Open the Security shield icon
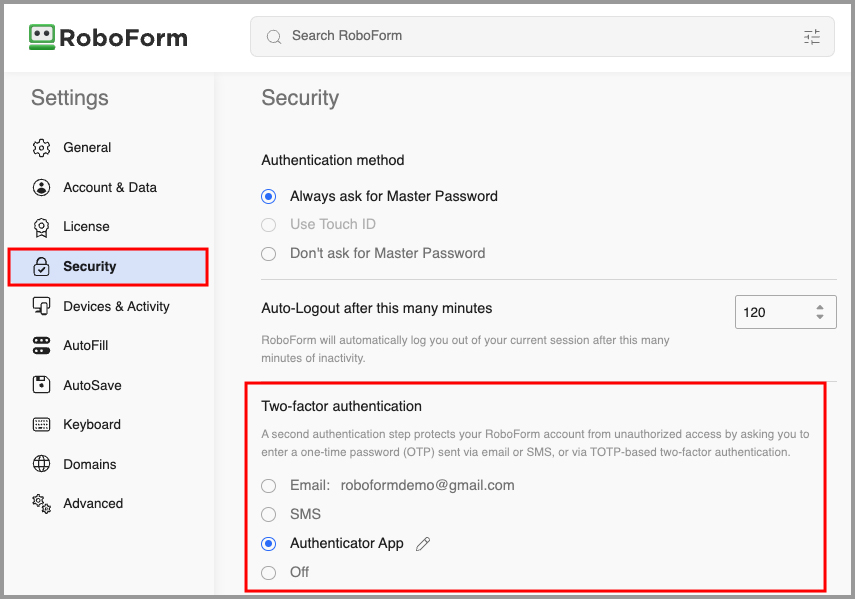This screenshot has height=599, width=855. pyautogui.click(x=41, y=266)
